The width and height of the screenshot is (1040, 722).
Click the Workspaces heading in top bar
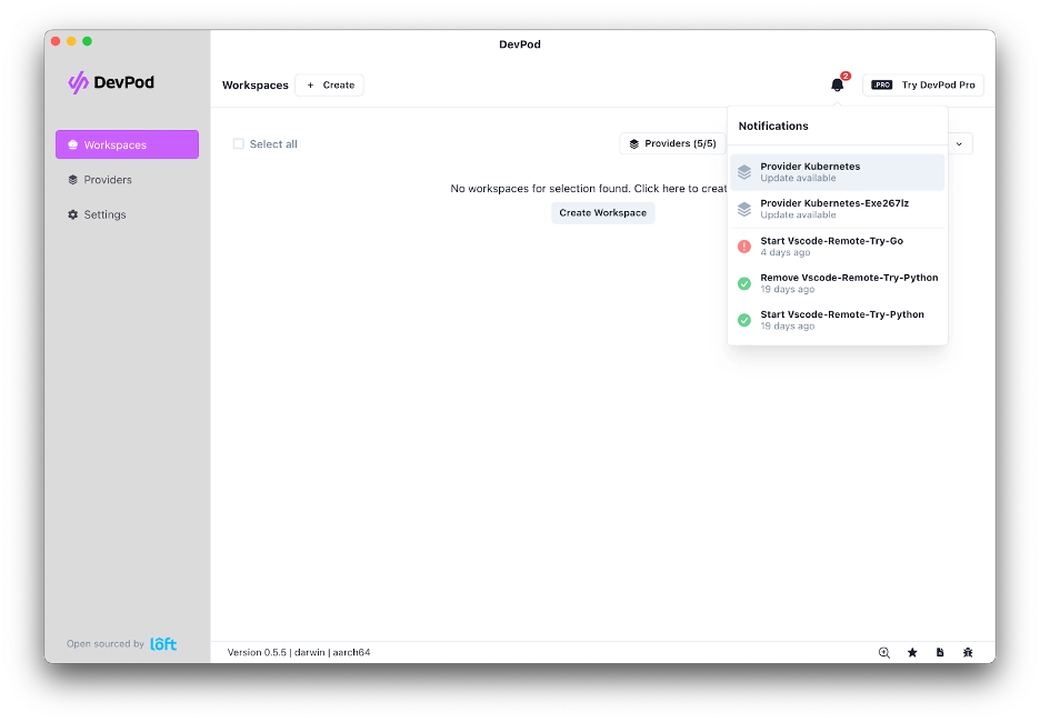point(255,85)
